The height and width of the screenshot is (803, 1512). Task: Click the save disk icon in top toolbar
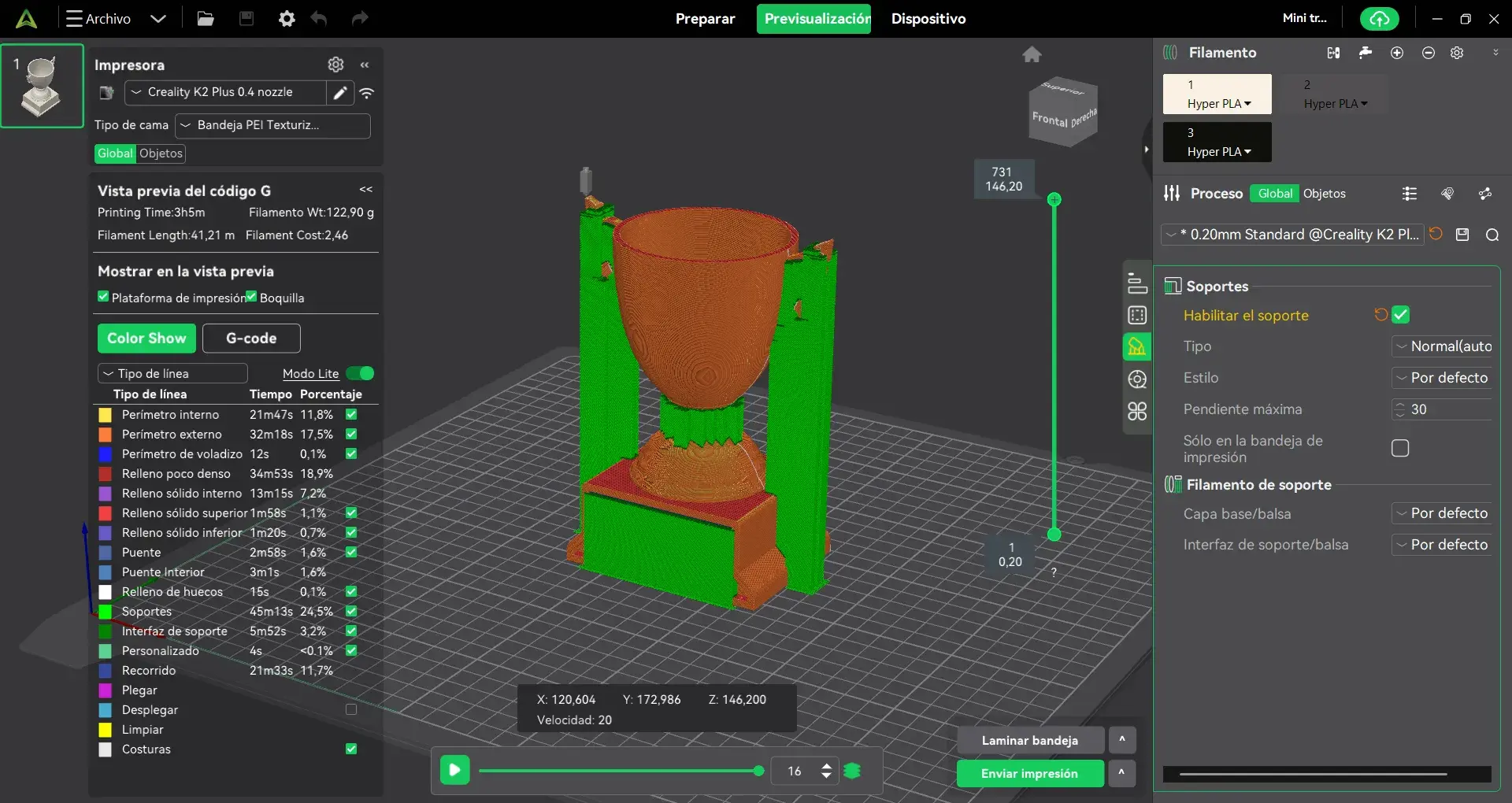coord(246,18)
